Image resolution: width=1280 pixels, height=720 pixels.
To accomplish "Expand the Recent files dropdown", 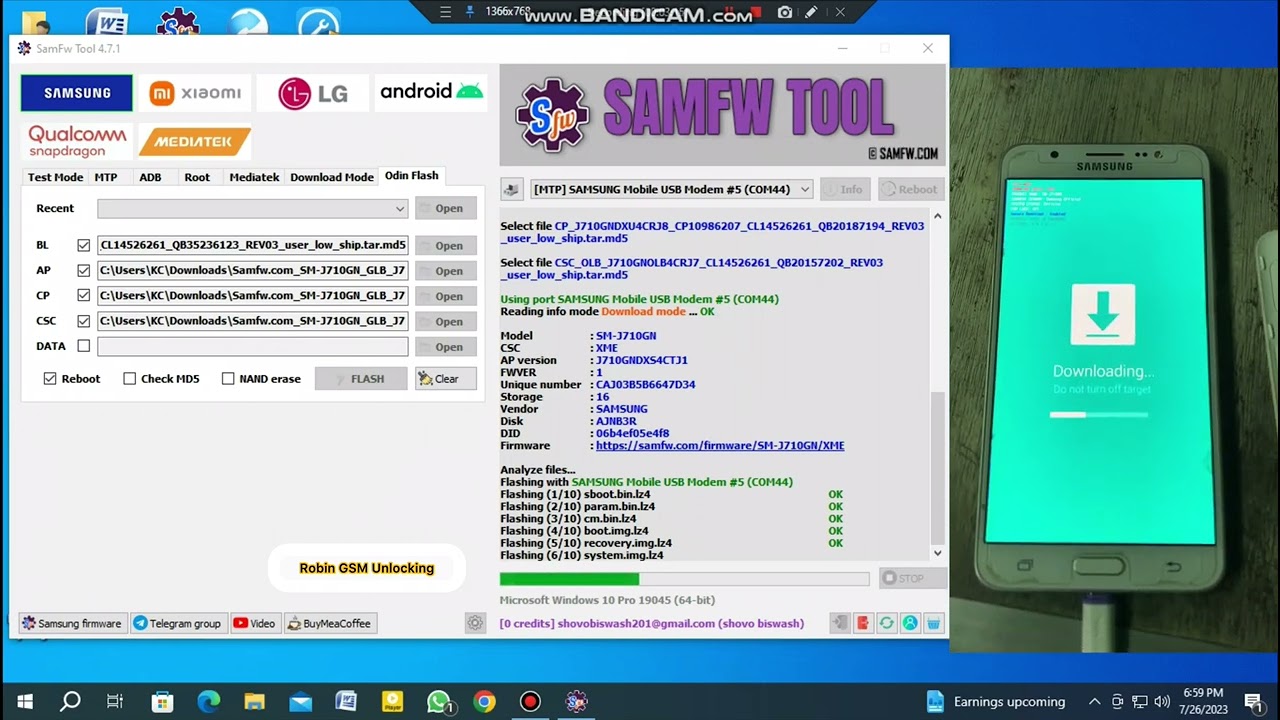I will [399, 208].
